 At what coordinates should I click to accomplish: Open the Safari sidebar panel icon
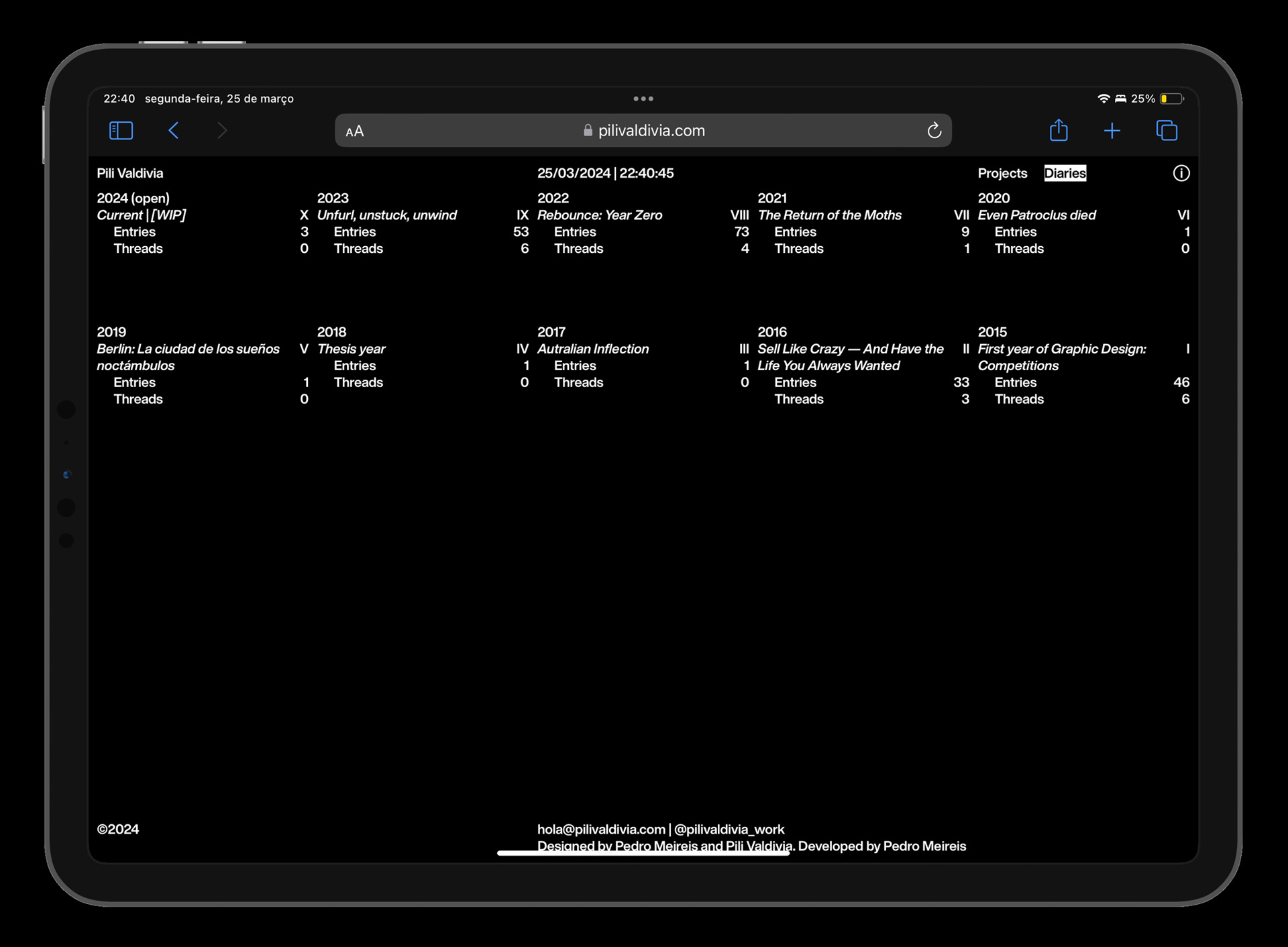point(121,130)
